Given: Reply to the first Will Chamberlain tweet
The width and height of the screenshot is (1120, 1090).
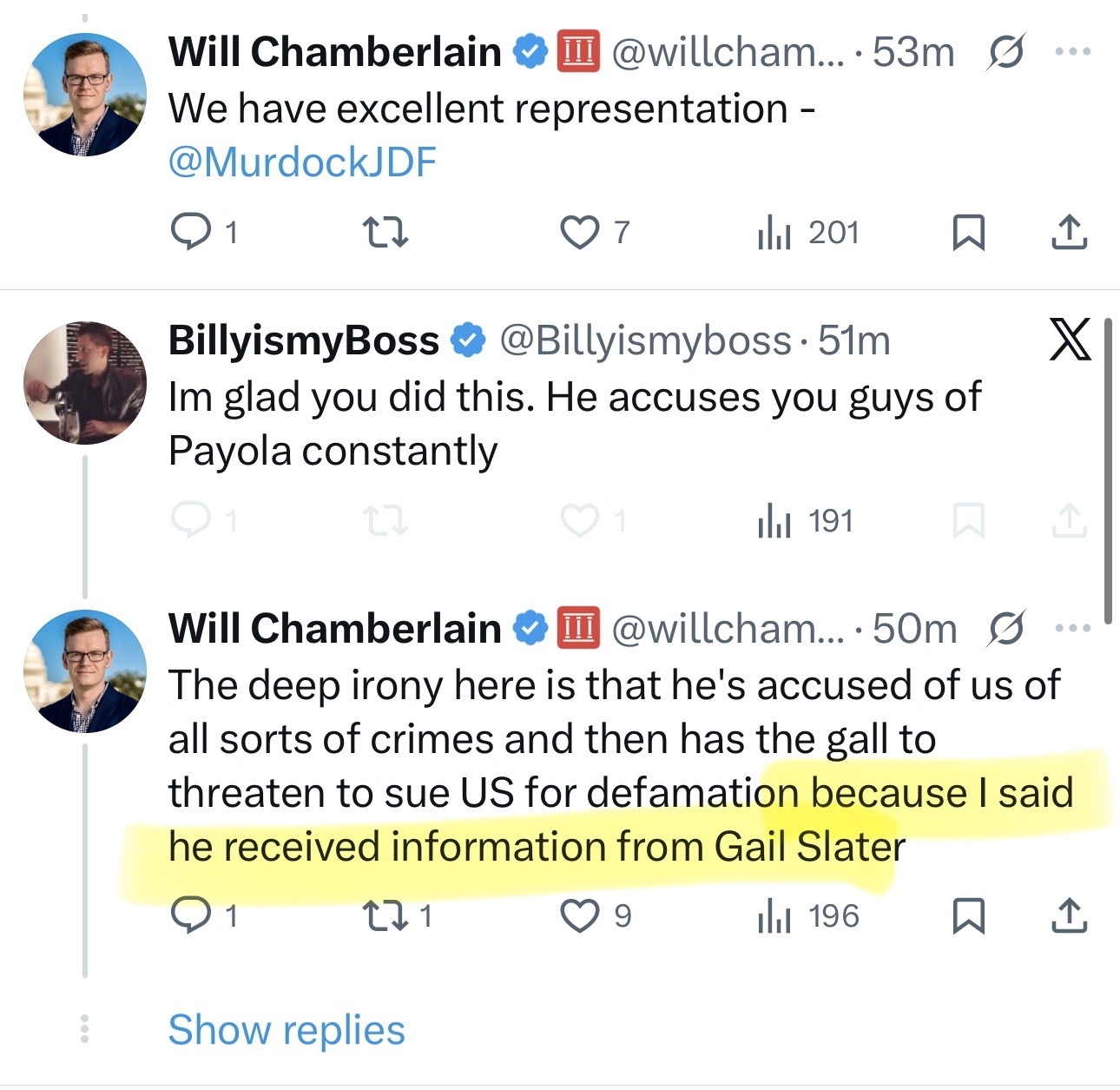Looking at the screenshot, I should tap(191, 232).
